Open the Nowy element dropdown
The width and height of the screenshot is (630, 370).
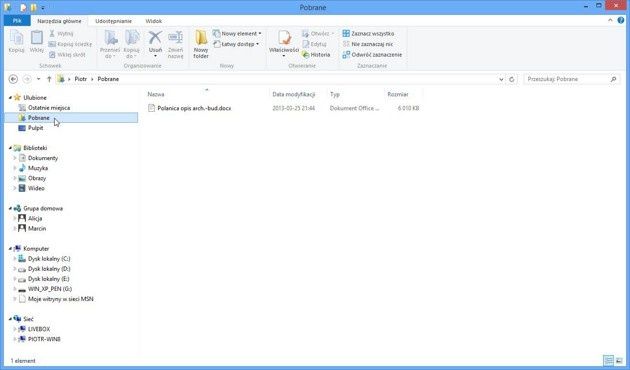[x=237, y=34]
